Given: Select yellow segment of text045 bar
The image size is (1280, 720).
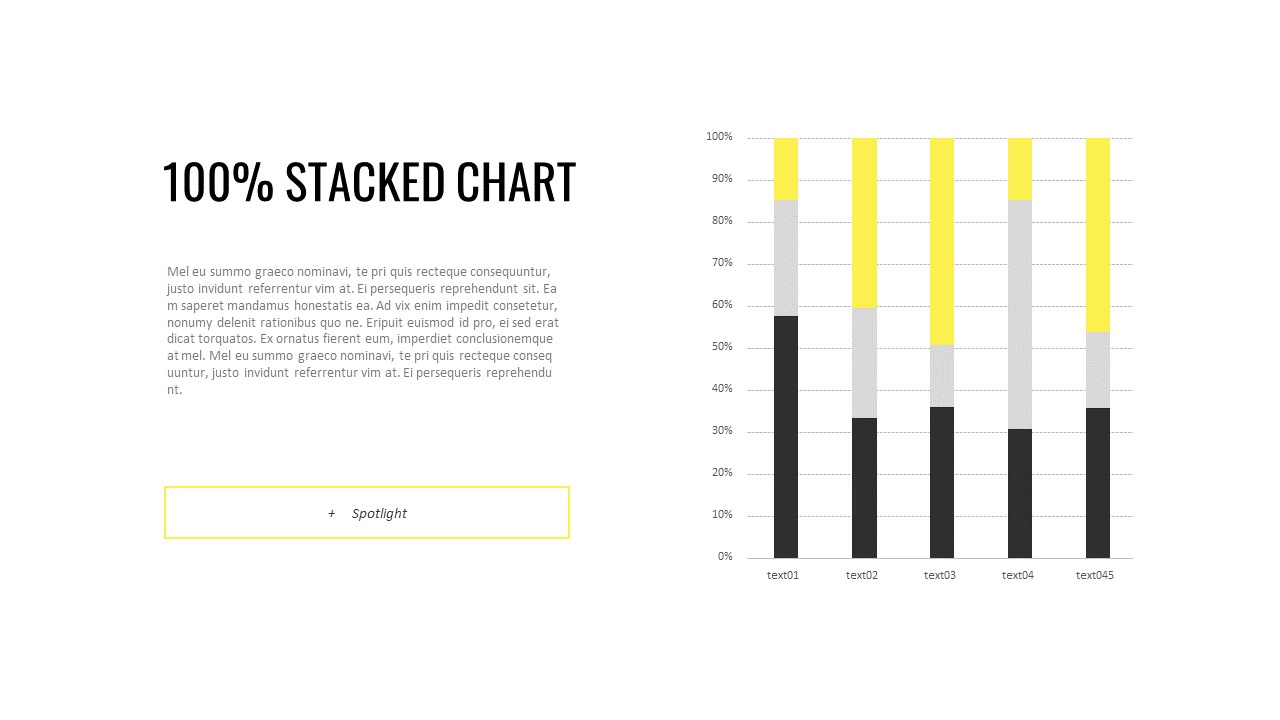Looking at the screenshot, I should pos(1098,235).
